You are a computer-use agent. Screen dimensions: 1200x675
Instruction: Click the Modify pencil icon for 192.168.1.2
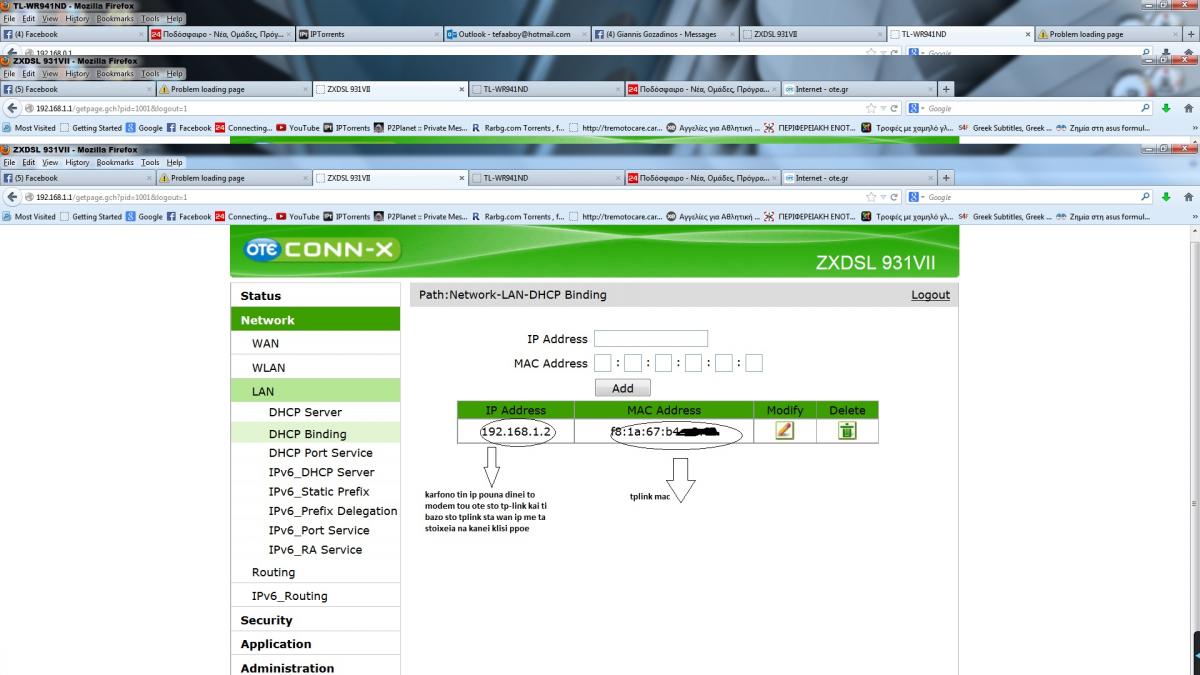pyautogui.click(x=785, y=431)
